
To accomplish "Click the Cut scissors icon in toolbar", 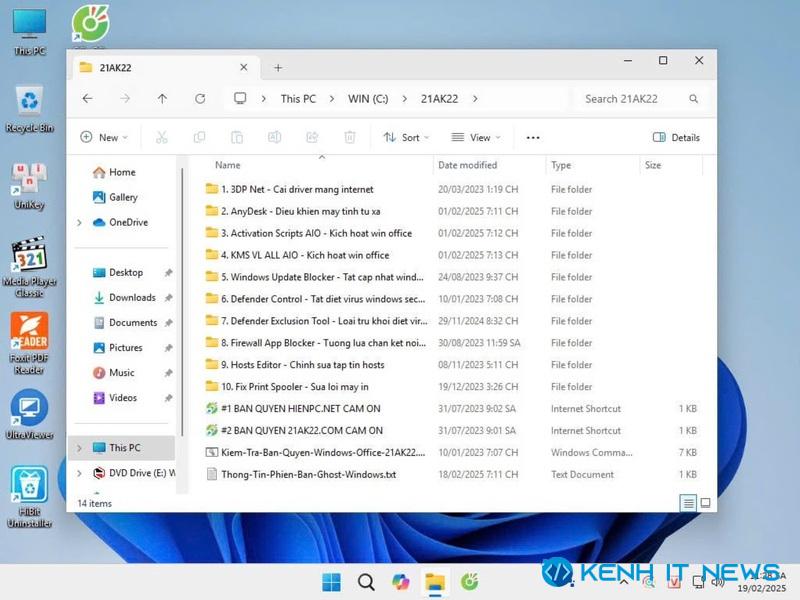I will 162,137.
